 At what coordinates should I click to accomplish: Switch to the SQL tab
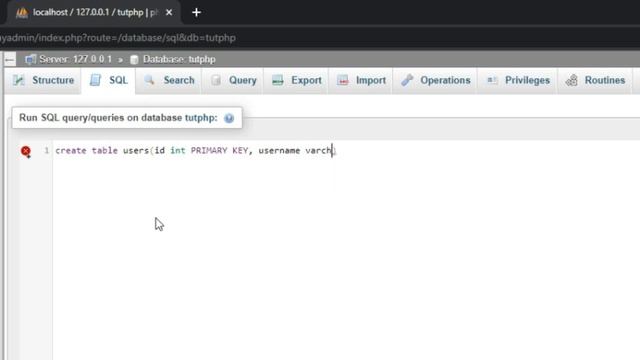point(109,80)
